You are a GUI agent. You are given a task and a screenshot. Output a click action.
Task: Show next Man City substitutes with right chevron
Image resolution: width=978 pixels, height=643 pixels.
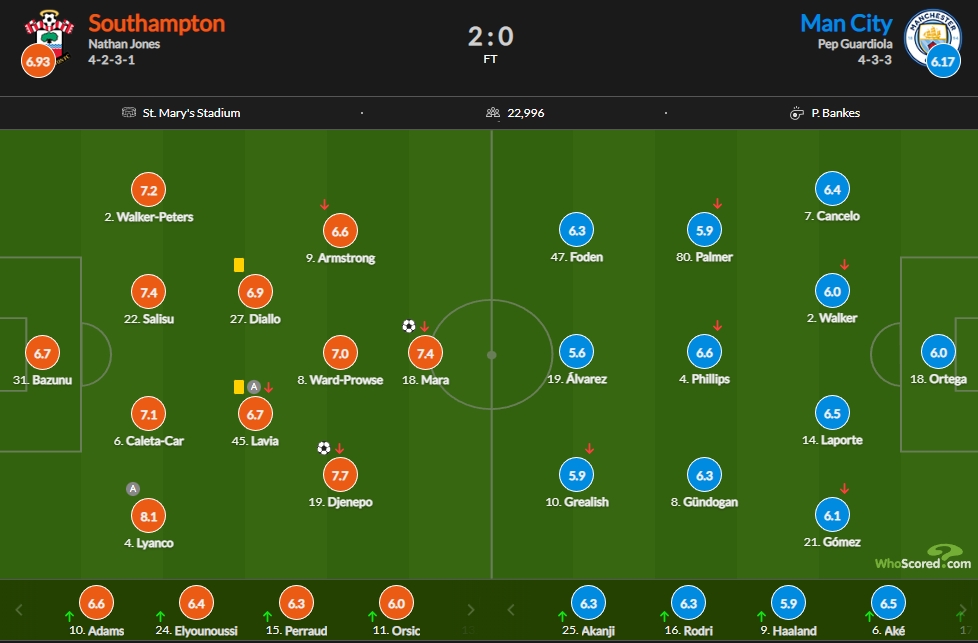[963, 609]
